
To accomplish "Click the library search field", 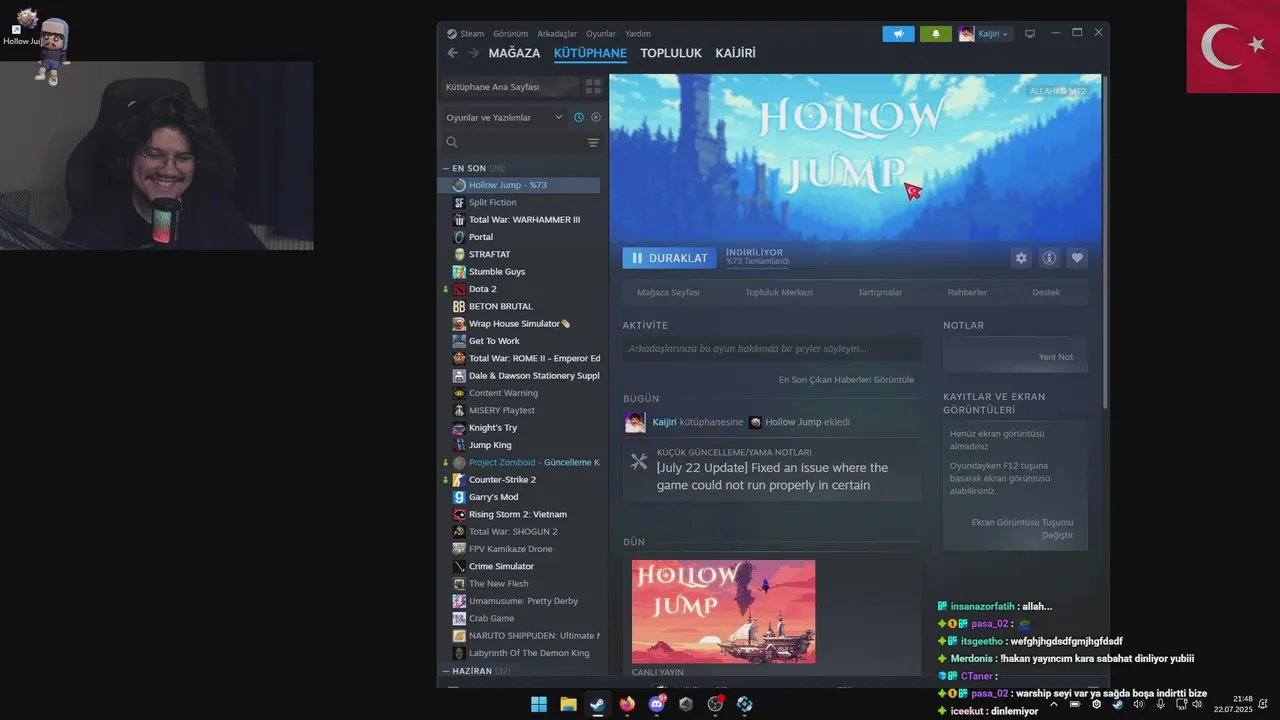I will [522, 143].
